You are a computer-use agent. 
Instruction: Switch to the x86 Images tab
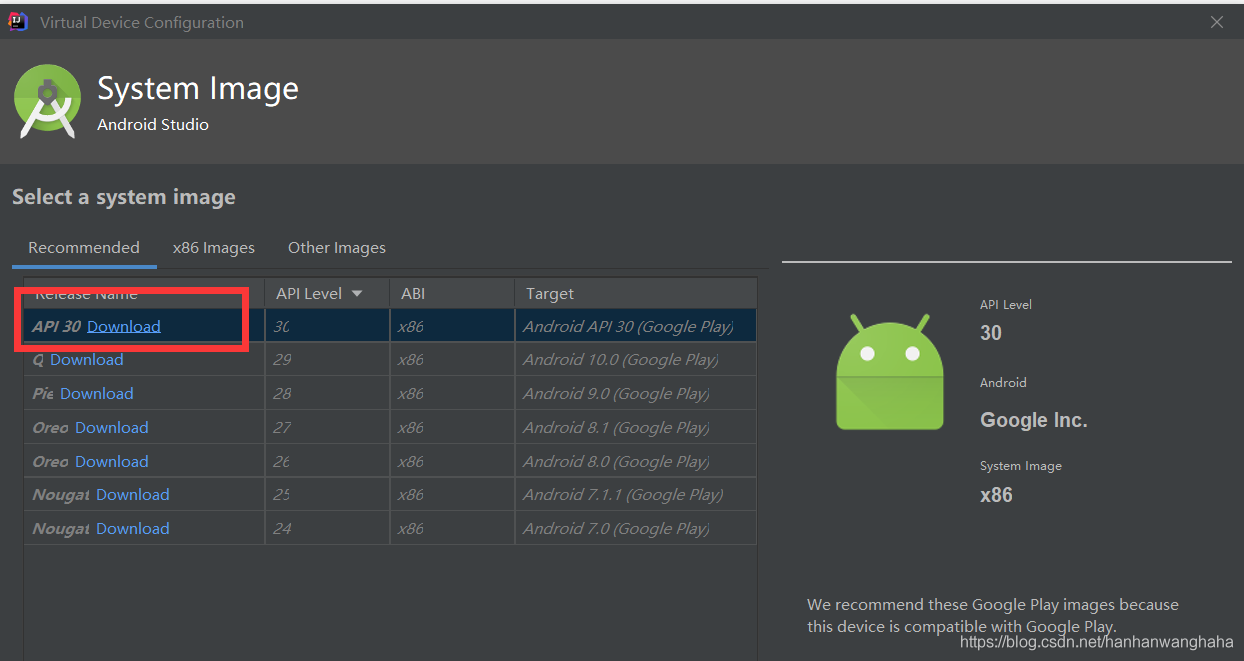[x=213, y=247]
